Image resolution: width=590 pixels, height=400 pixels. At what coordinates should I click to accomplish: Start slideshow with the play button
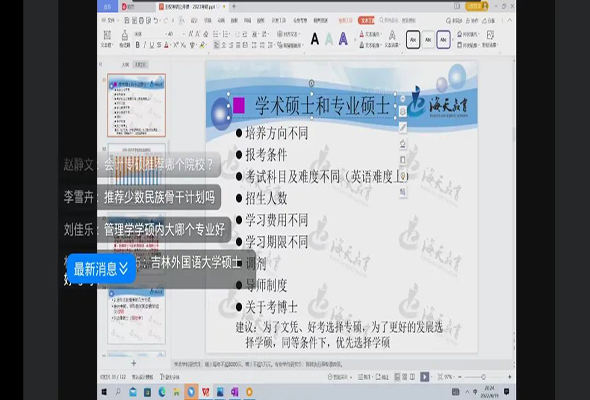[424, 377]
